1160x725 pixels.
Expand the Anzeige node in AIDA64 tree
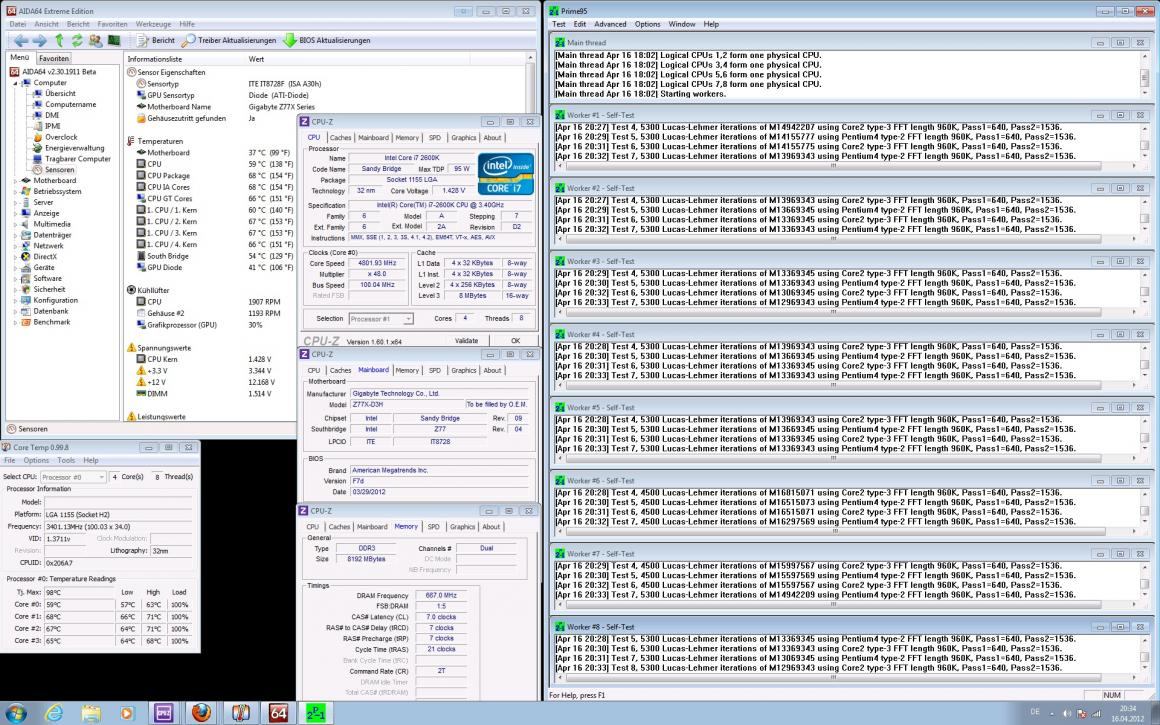click(x=15, y=213)
